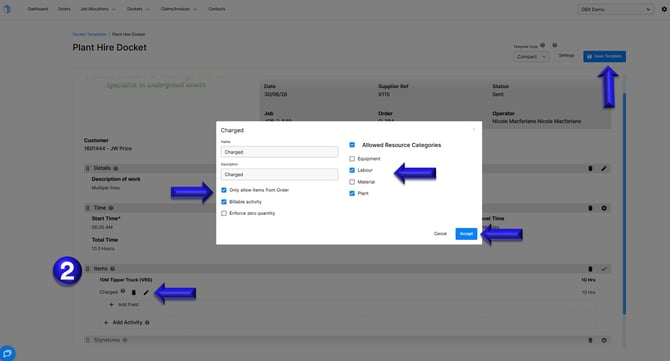
Task: Toggle Allowed Resource Categories select-all checkbox
Action: click(352, 145)
